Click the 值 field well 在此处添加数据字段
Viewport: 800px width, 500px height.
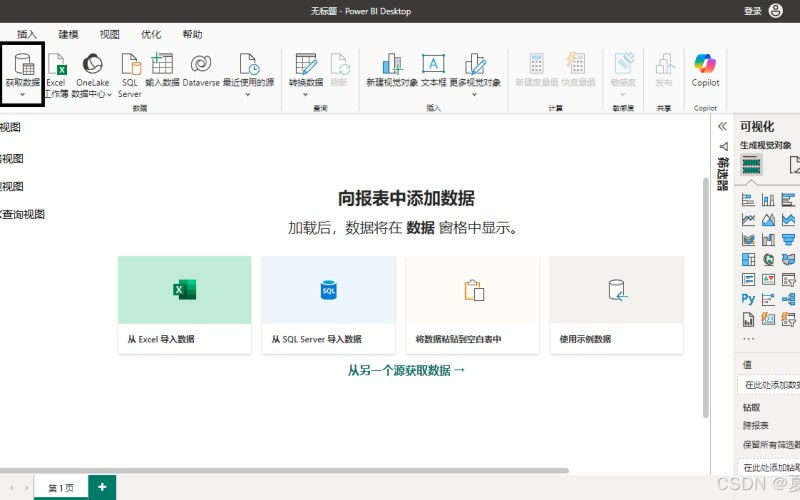[768, 385]
